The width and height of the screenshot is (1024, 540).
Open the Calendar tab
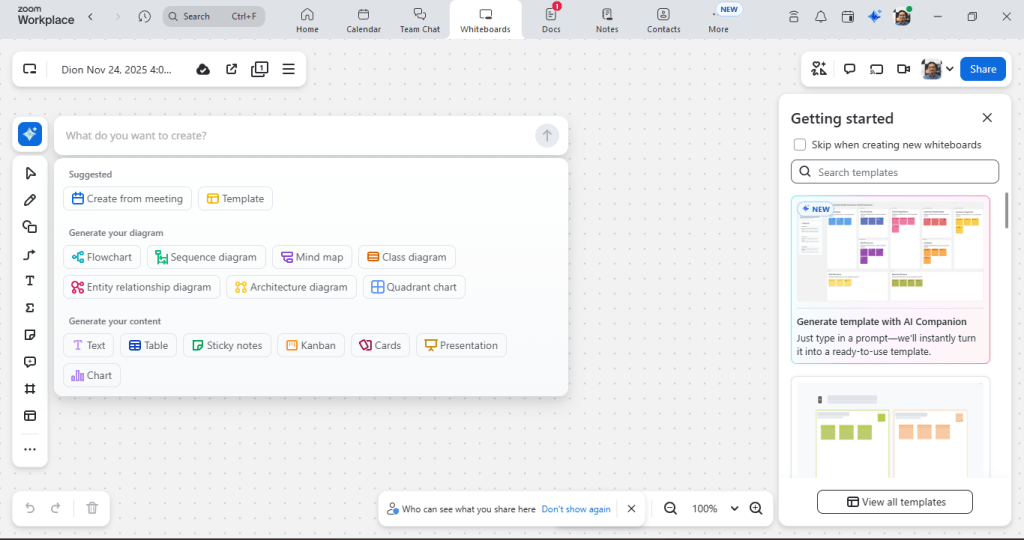(x=364, y=20)
